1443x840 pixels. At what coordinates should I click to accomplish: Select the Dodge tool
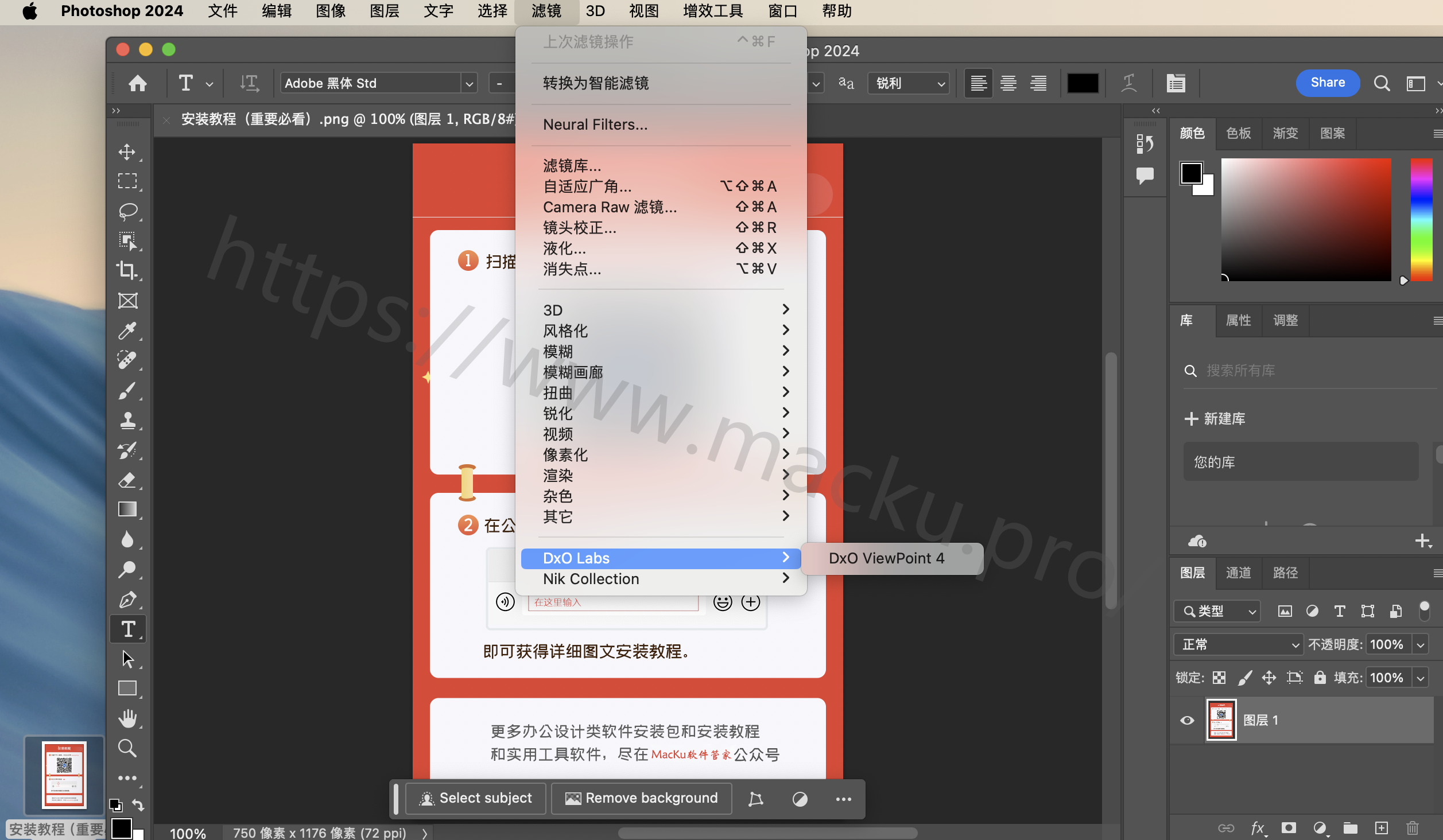[x=127, y=569]
